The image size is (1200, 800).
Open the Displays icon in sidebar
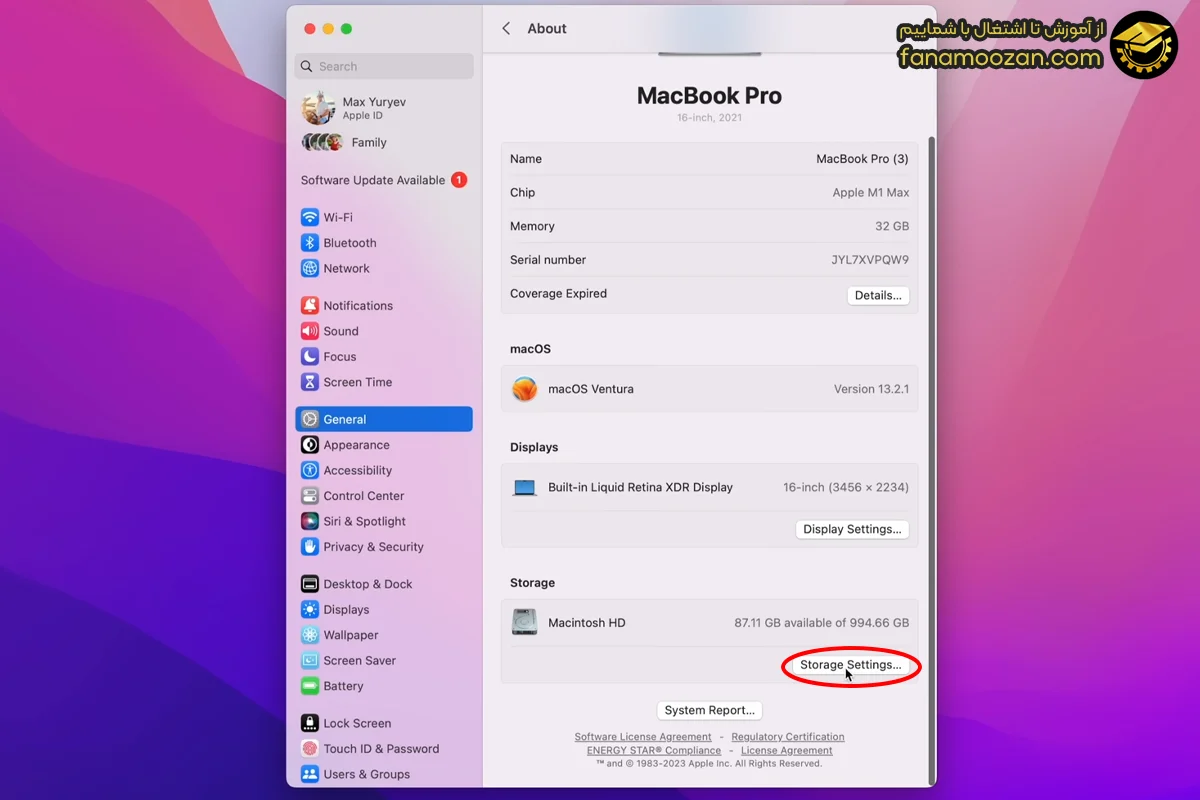(x=310, y=609)
